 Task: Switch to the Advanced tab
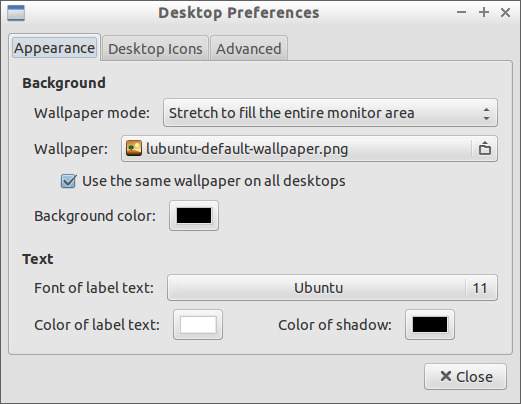[249, 49]
